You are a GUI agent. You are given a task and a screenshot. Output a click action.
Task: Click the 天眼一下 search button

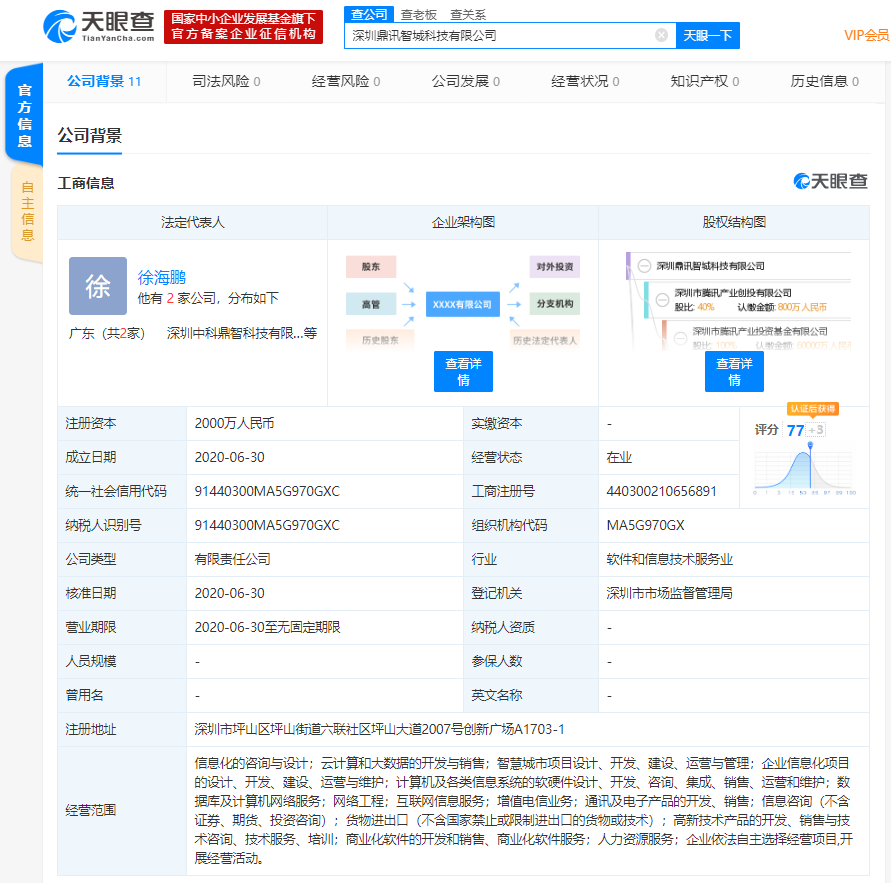(x=707, y=35)
